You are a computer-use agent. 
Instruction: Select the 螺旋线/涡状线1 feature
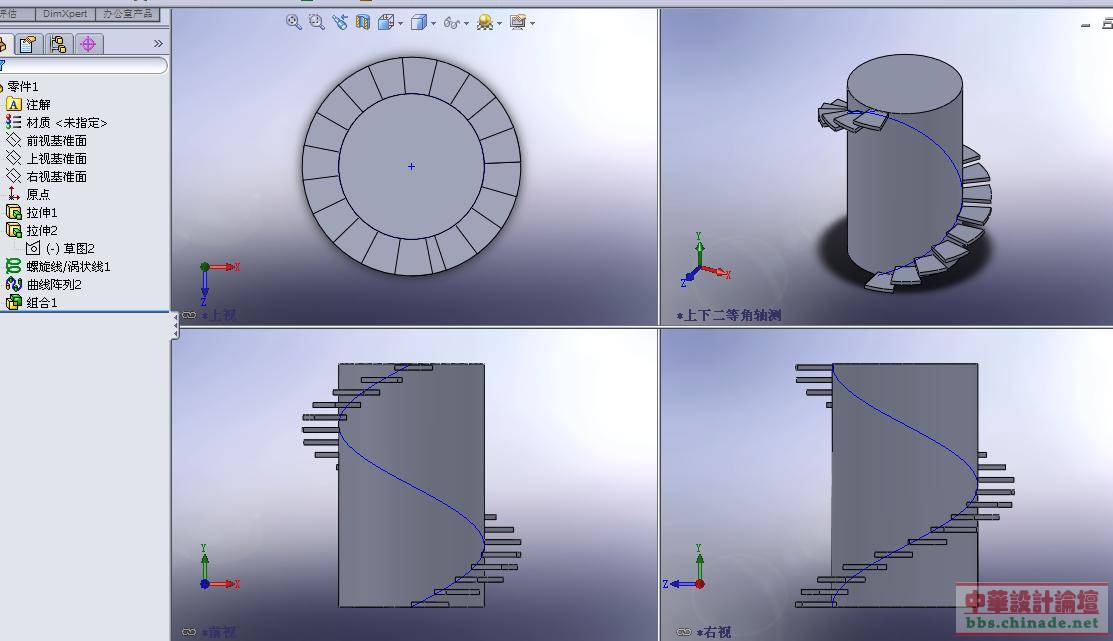point(68,266)
